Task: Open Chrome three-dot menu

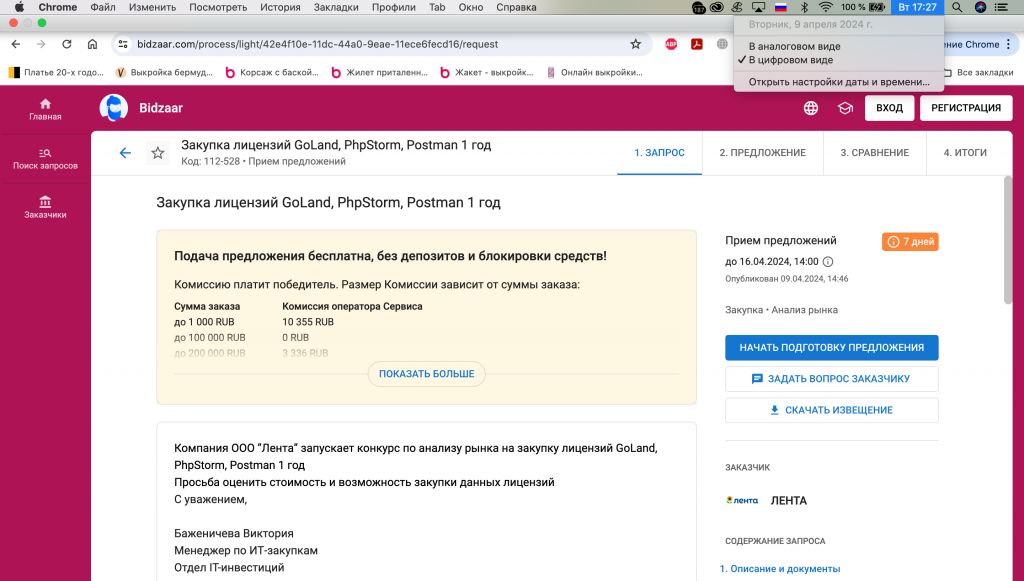Action: [1009, 44]
